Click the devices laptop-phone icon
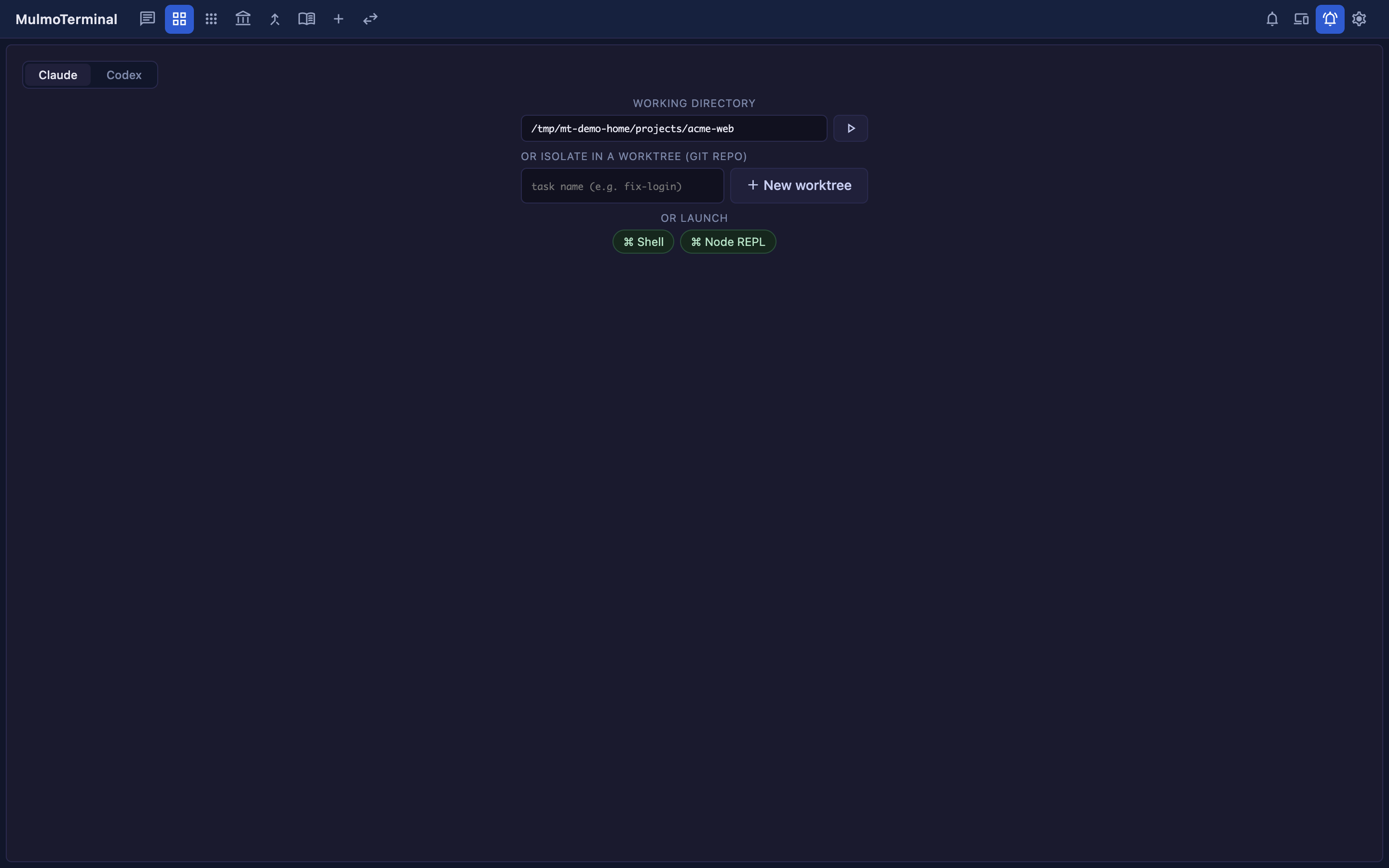Screen dimensions: 1389x868 (1301, 19)
